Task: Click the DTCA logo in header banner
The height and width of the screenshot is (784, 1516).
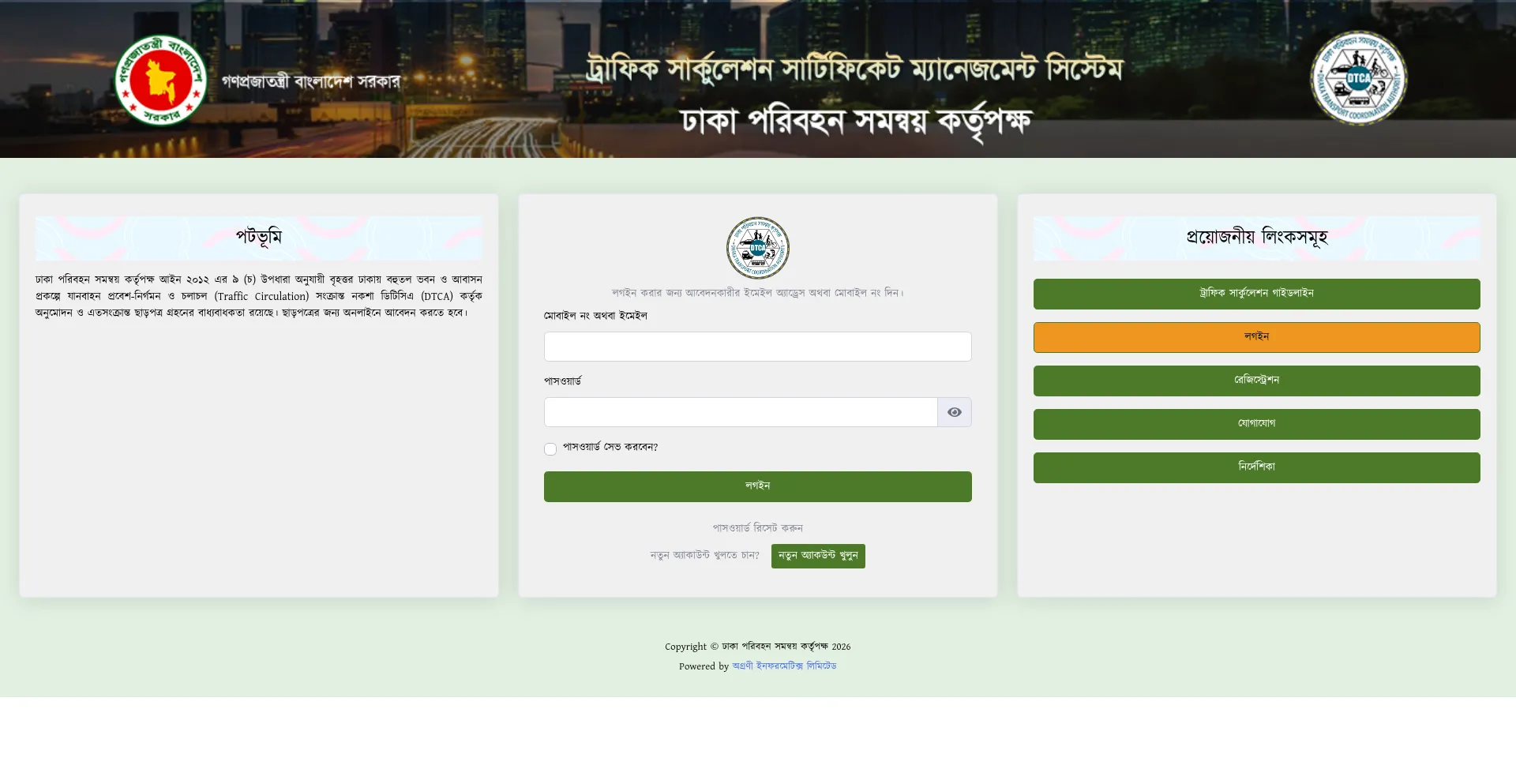Action: click(1358, 78)
